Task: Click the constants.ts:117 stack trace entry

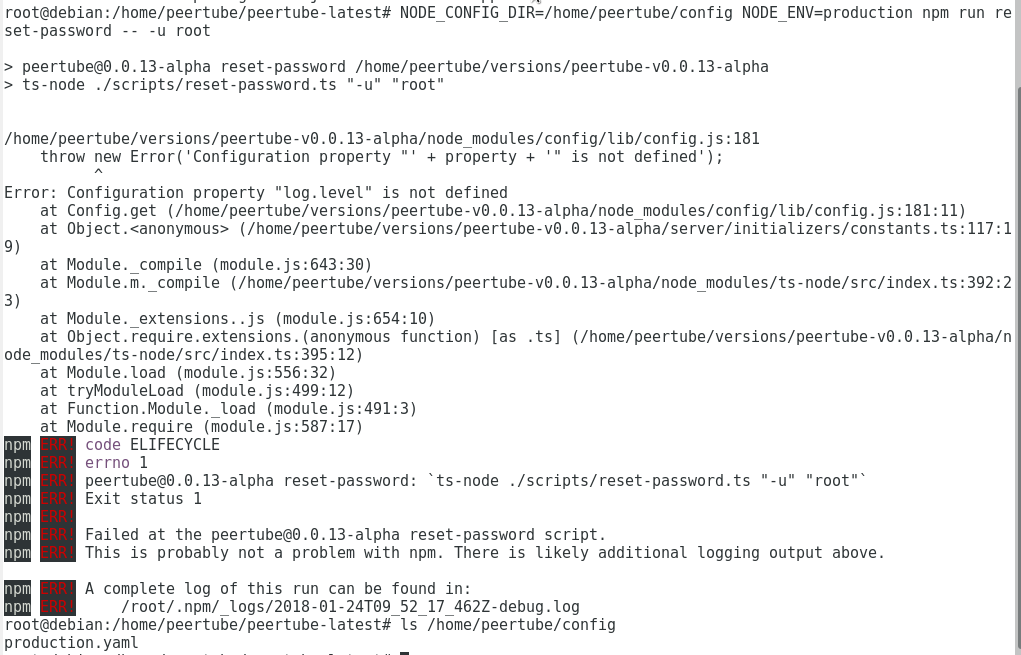Action: (508, 238)
